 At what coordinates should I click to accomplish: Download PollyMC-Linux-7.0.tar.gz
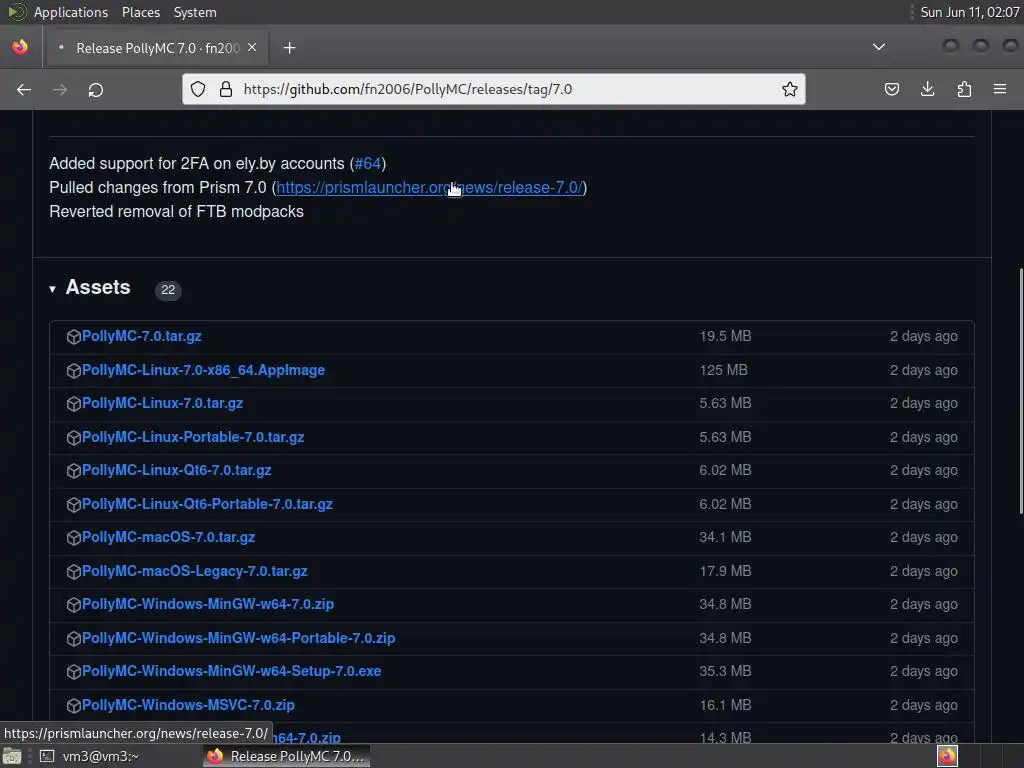click(162, 404)
